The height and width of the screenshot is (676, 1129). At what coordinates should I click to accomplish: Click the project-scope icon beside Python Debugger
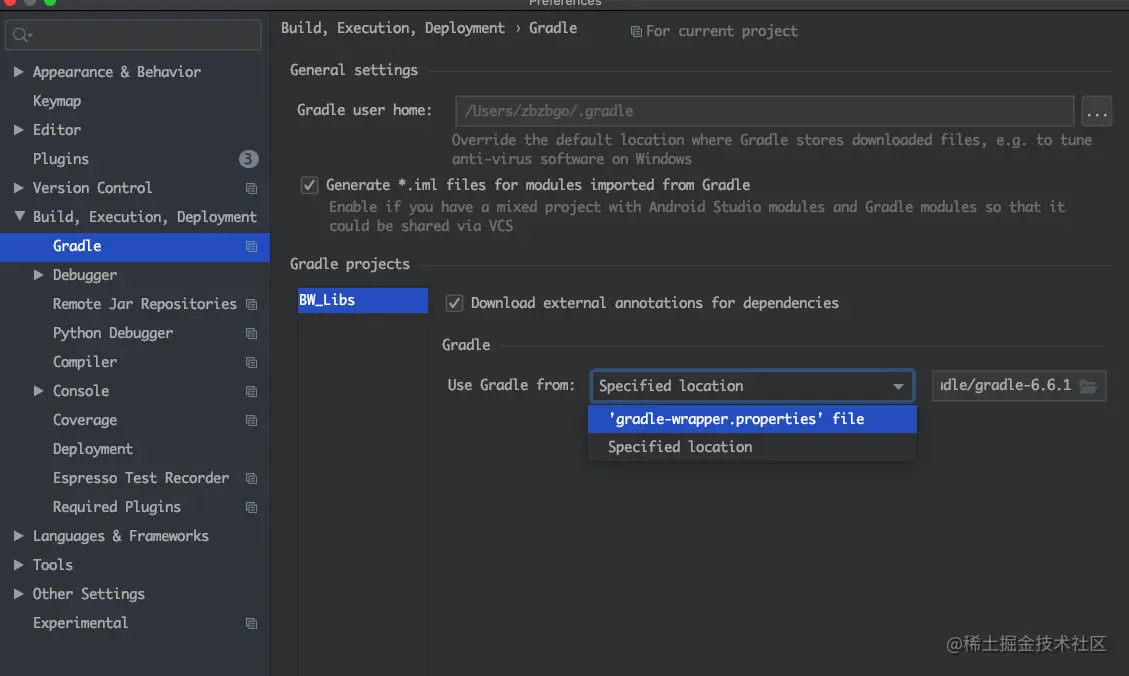point(251,333)
